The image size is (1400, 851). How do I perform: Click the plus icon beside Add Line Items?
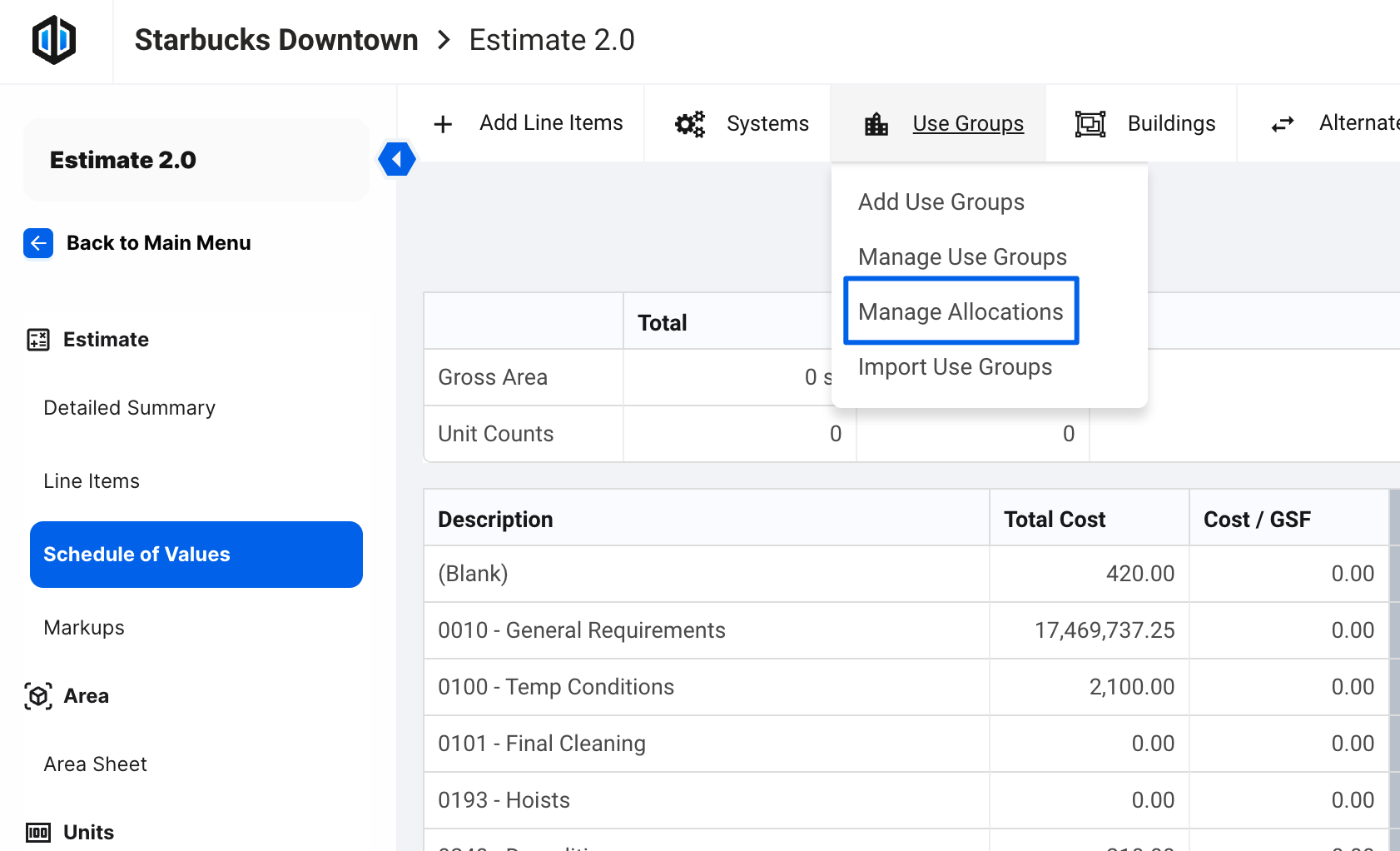coord(443,123)
